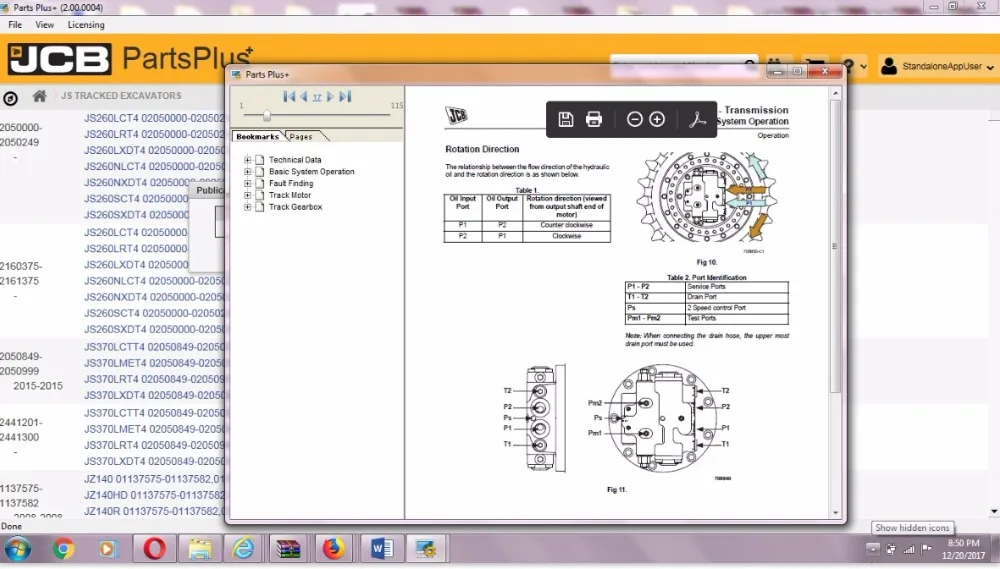This screenshot has height=569, width=1000.
Task: Select the Track Gearbox bookmark
Action: tap(295, 207)
